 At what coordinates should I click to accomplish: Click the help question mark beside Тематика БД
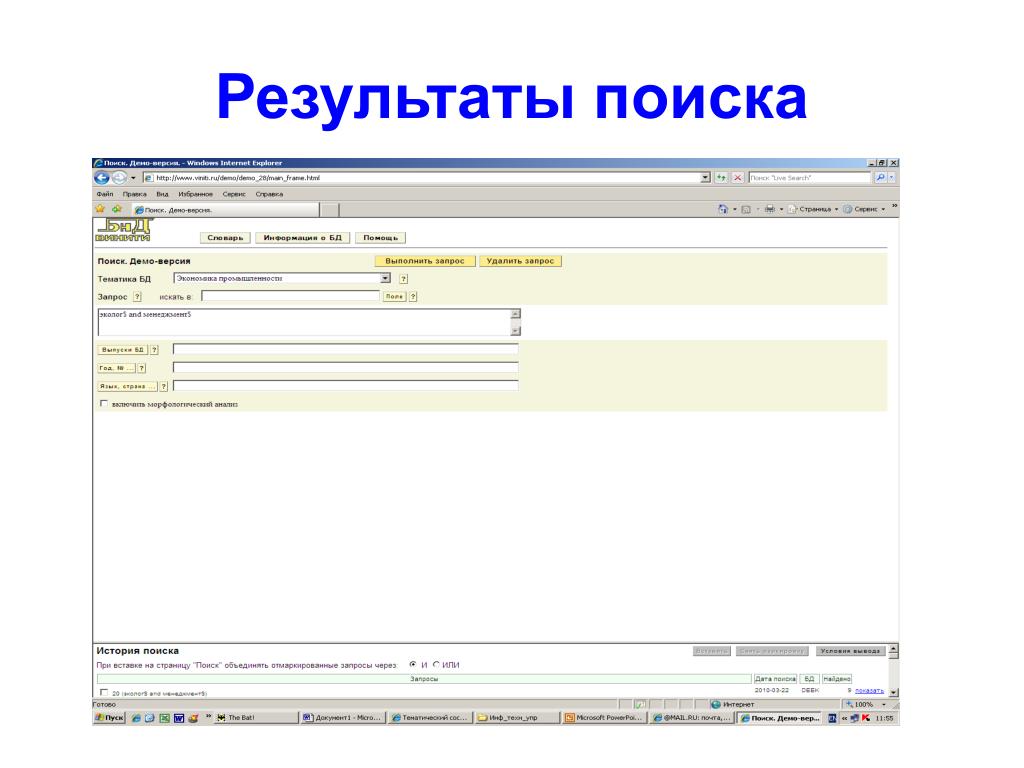pyautogui.click(x=404, y=279)
